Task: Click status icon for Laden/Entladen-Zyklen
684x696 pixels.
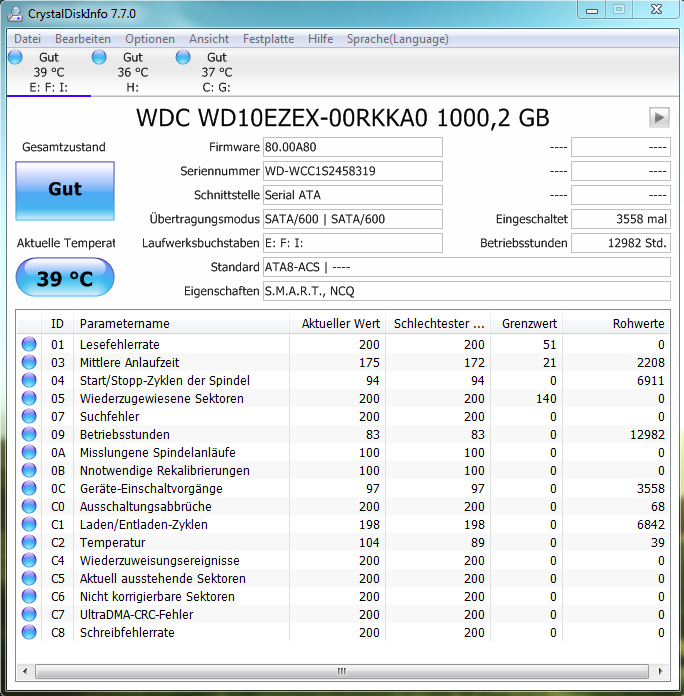Action: point(29,524)
